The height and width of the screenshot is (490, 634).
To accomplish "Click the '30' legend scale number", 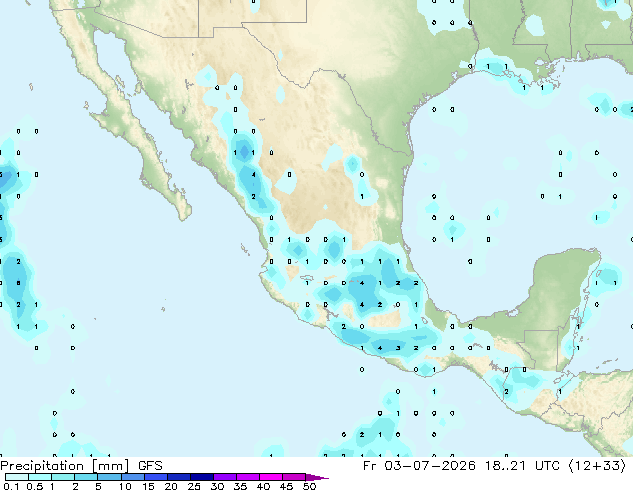I will click(x=217, y=486).
